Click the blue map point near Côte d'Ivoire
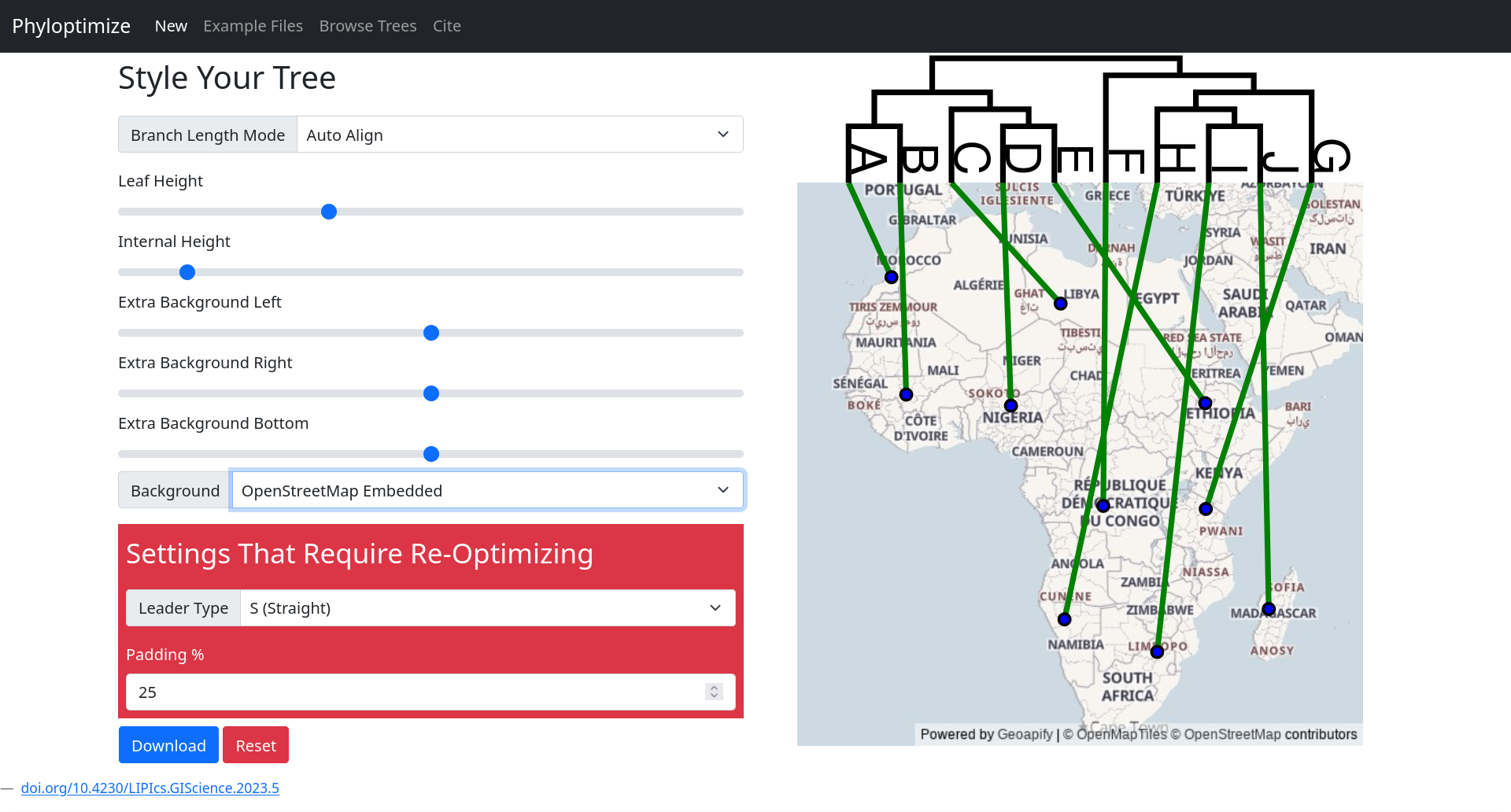1511x812 pixels. (907, 395)
